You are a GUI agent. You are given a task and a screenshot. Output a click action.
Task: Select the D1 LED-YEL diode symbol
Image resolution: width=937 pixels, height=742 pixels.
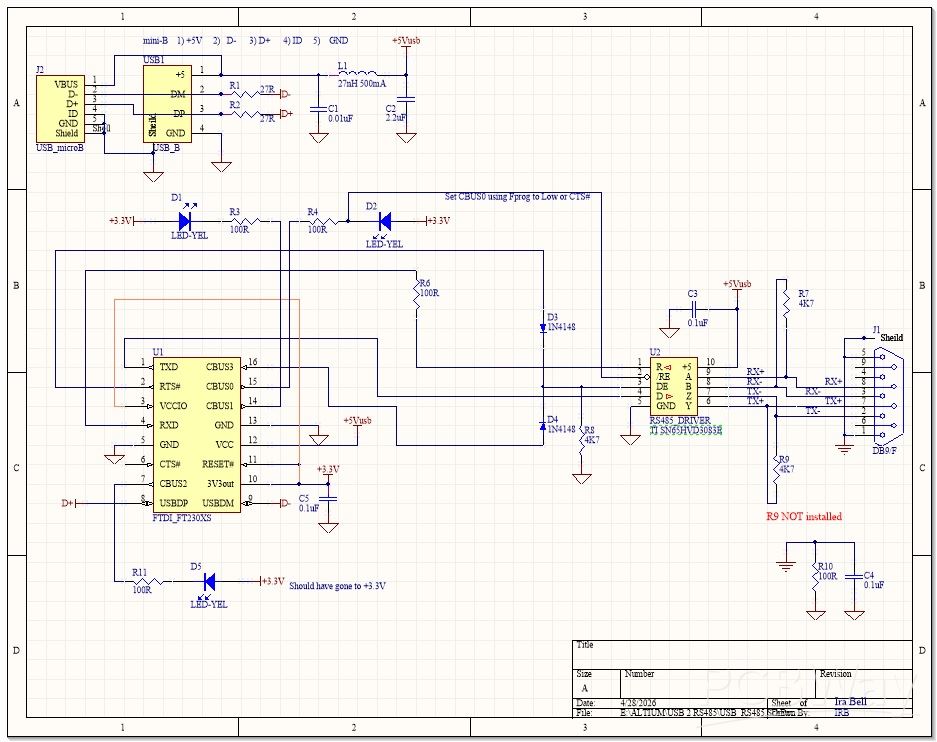coord(185,220)
